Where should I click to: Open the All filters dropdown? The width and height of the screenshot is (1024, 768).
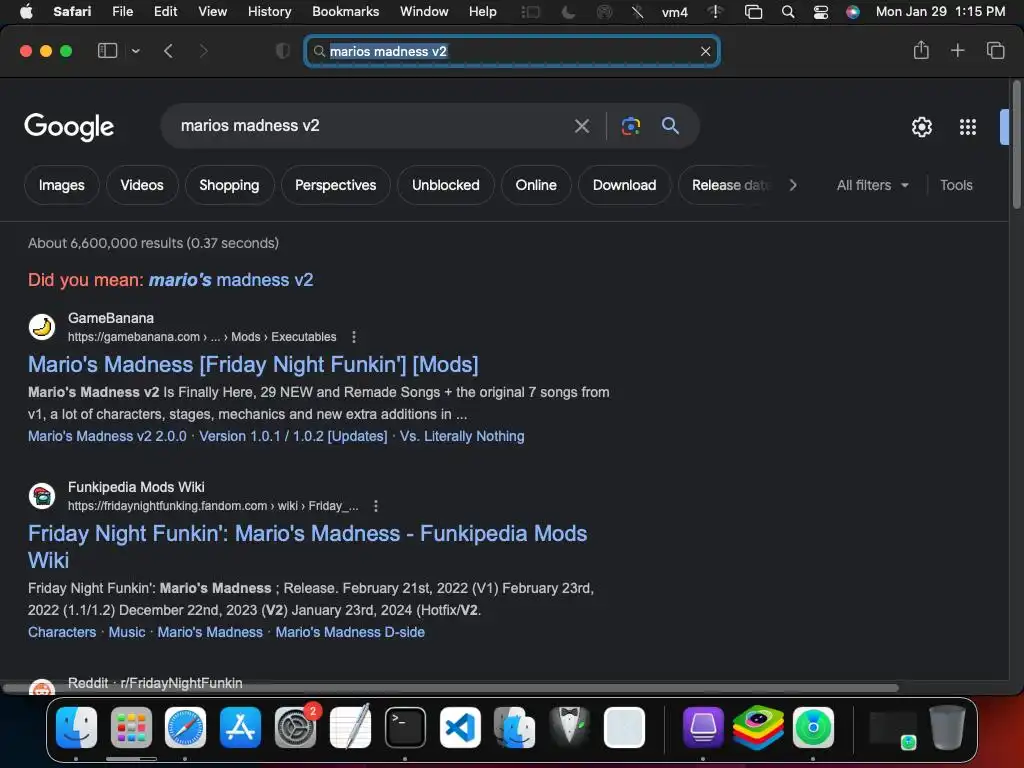click(x=872, y=185)
